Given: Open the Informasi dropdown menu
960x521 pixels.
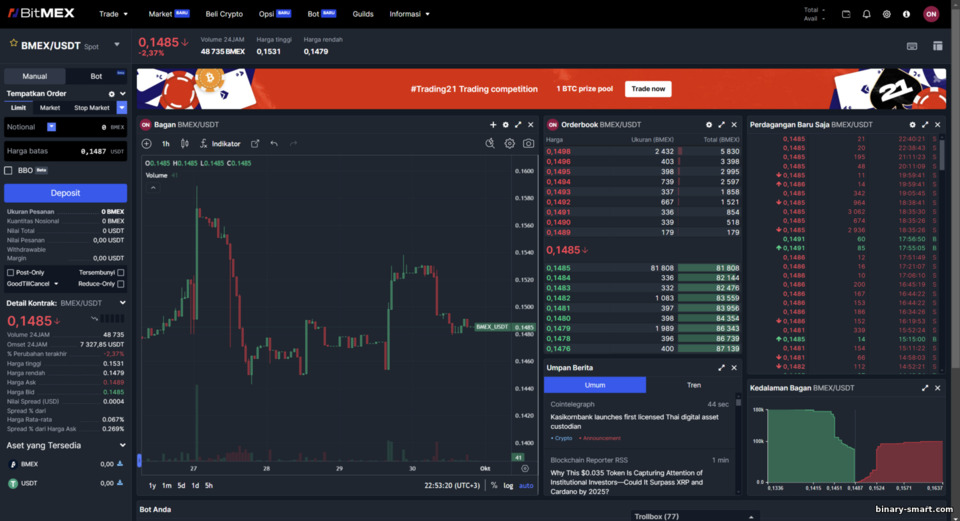Looking at the screenshot, I should (x=410, y=14).
